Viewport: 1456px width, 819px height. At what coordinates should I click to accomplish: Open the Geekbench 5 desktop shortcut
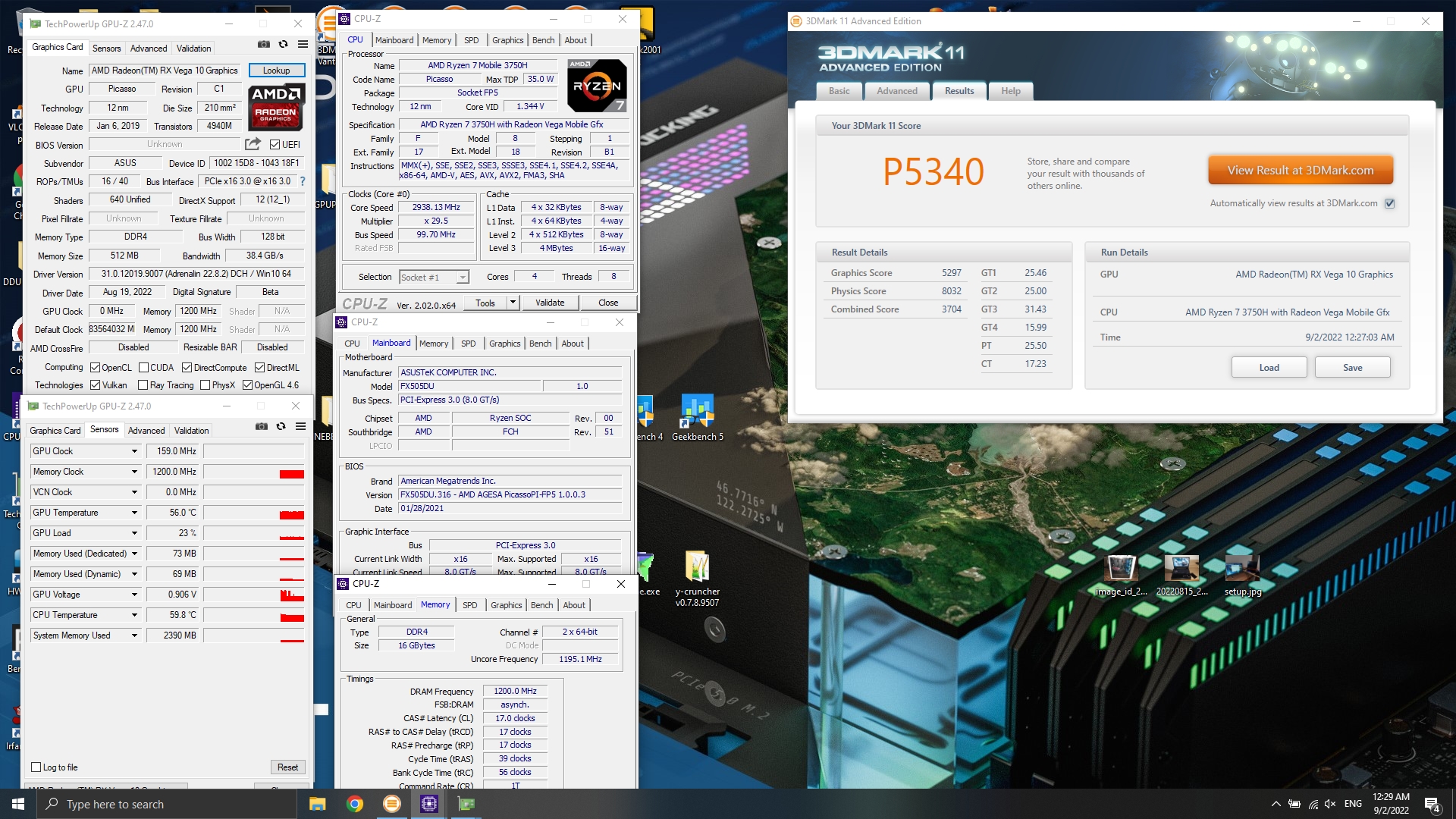pyautogui.click(x=697, y=418)
